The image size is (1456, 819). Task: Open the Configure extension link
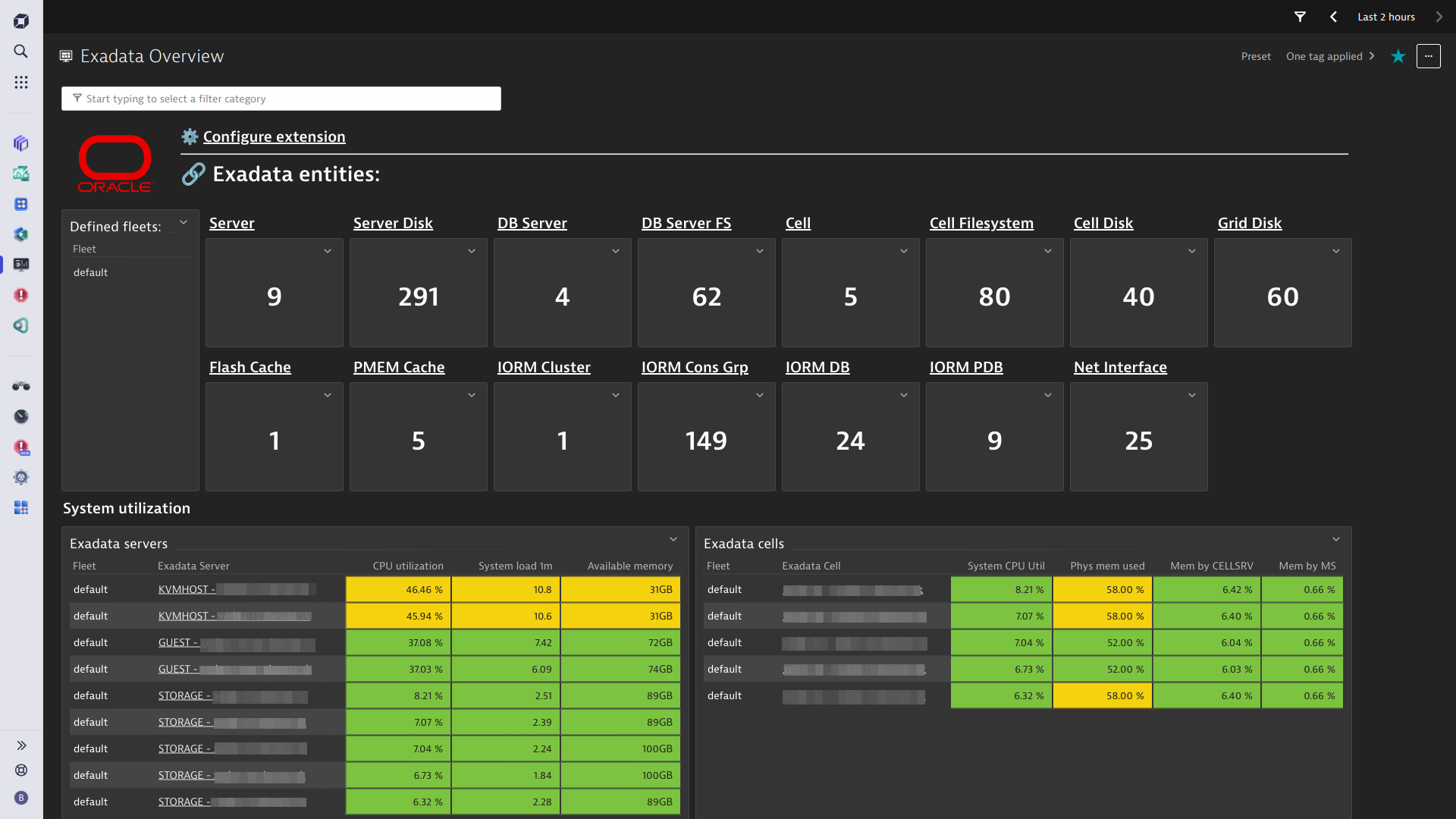(274, 136)
